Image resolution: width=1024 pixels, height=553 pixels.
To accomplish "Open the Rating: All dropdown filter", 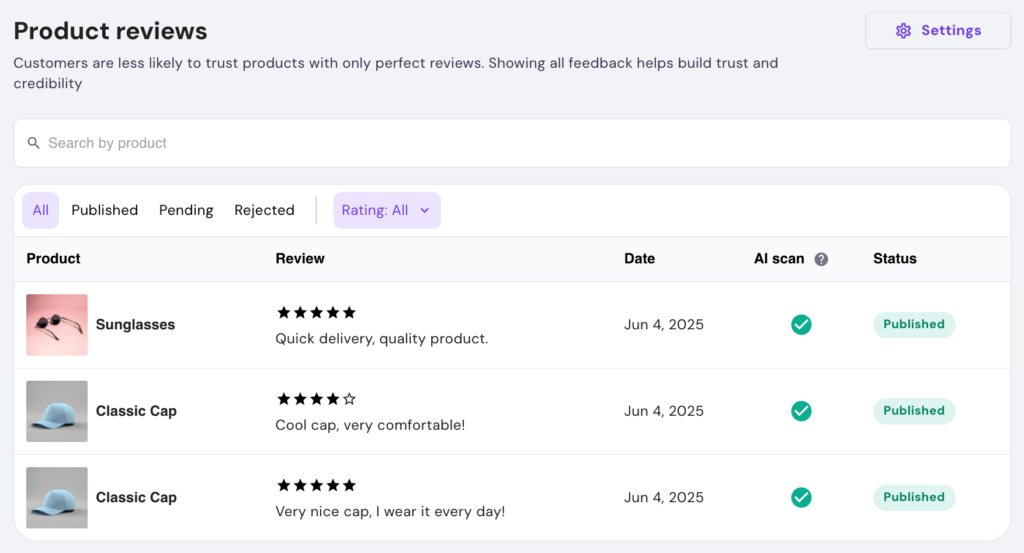I will pos(386,210).
